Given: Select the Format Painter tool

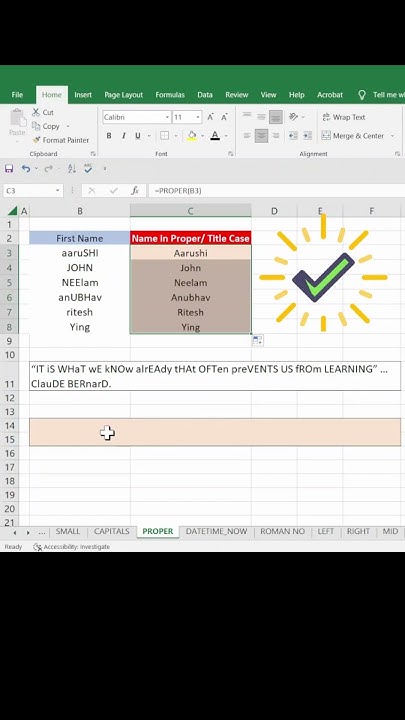Looking at the screenshot, I should pos(61,140).
